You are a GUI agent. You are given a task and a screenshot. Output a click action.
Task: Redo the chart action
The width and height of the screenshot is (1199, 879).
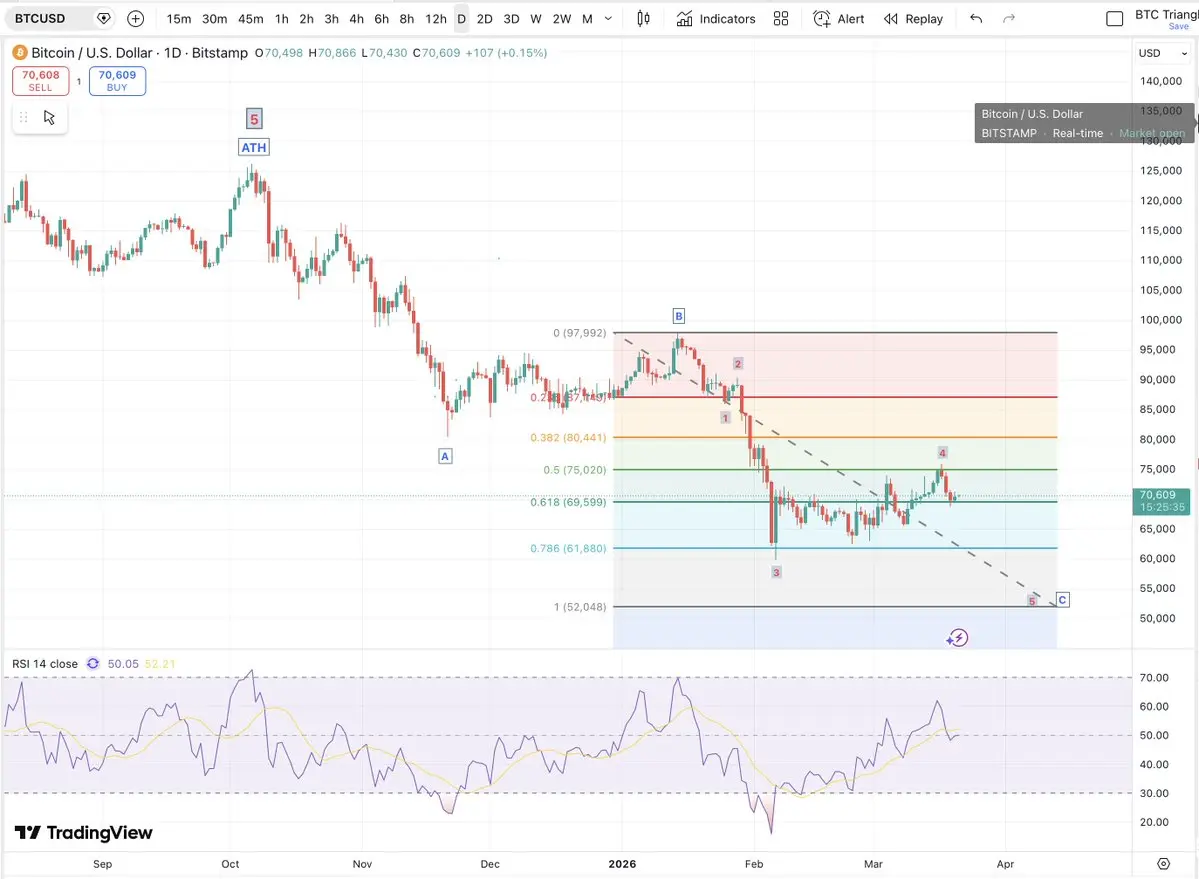[1009, 18]
